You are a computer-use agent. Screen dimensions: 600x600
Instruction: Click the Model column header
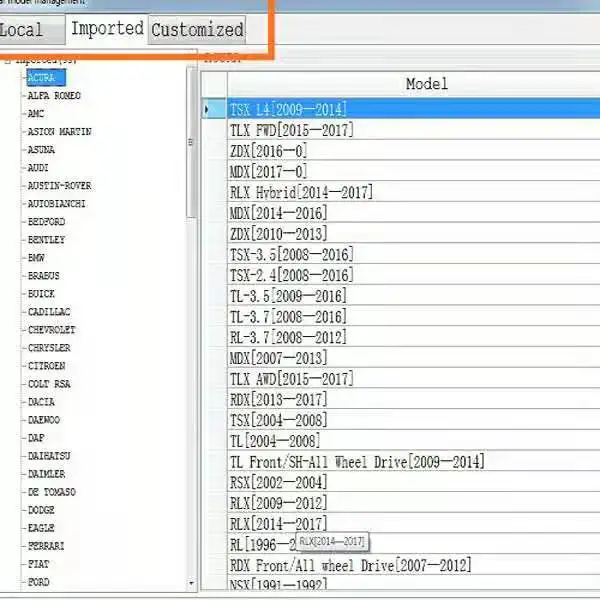(426, 84)
